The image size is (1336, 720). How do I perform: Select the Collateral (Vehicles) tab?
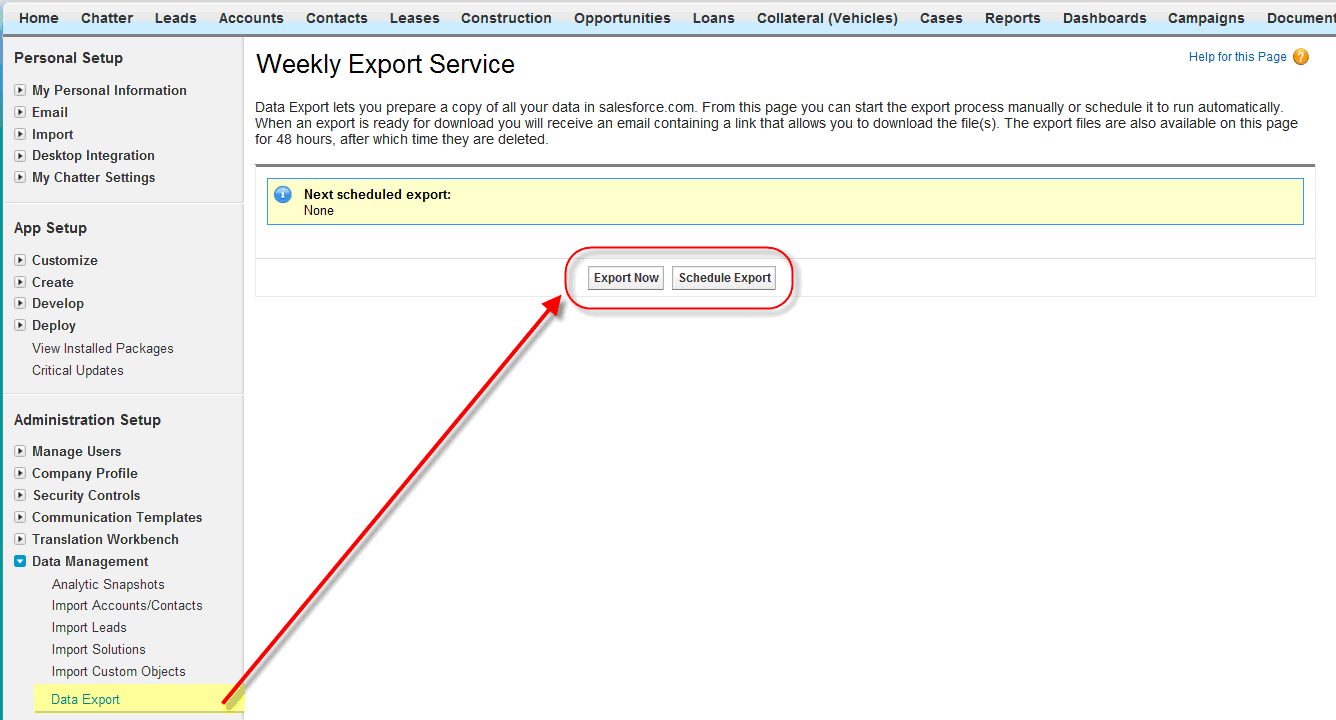click(826, 17)
